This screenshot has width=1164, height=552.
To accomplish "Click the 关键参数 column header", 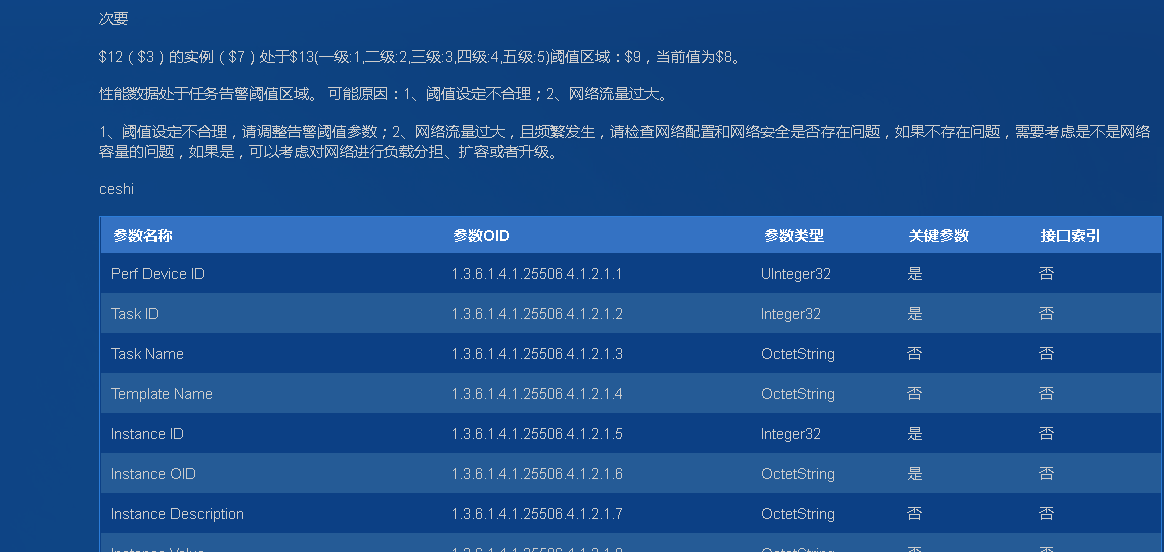I will tap(938, 236).
